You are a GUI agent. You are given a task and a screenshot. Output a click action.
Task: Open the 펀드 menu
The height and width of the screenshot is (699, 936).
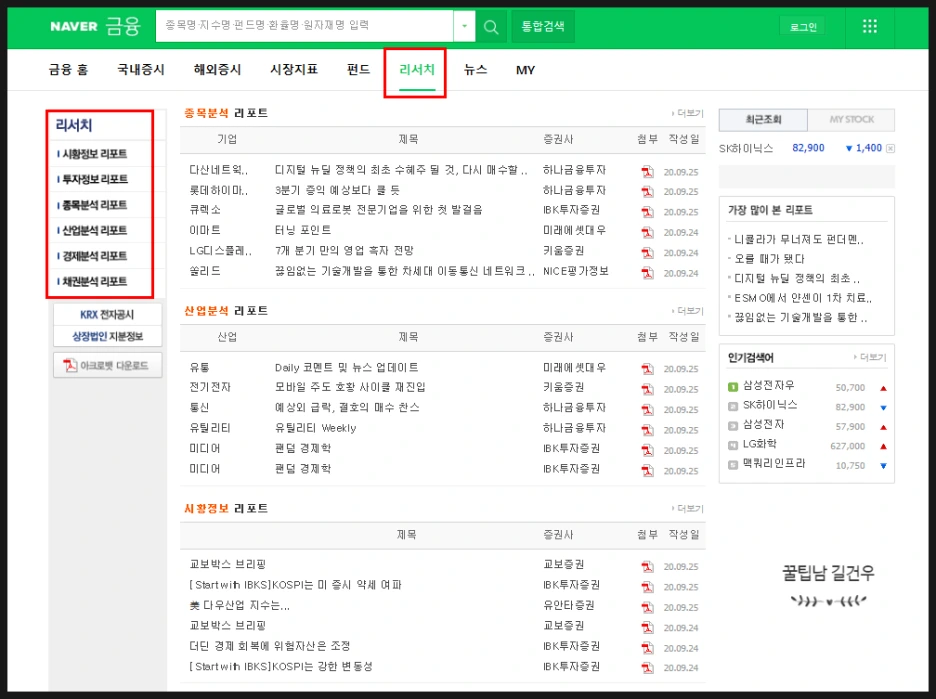click(358, 70)
